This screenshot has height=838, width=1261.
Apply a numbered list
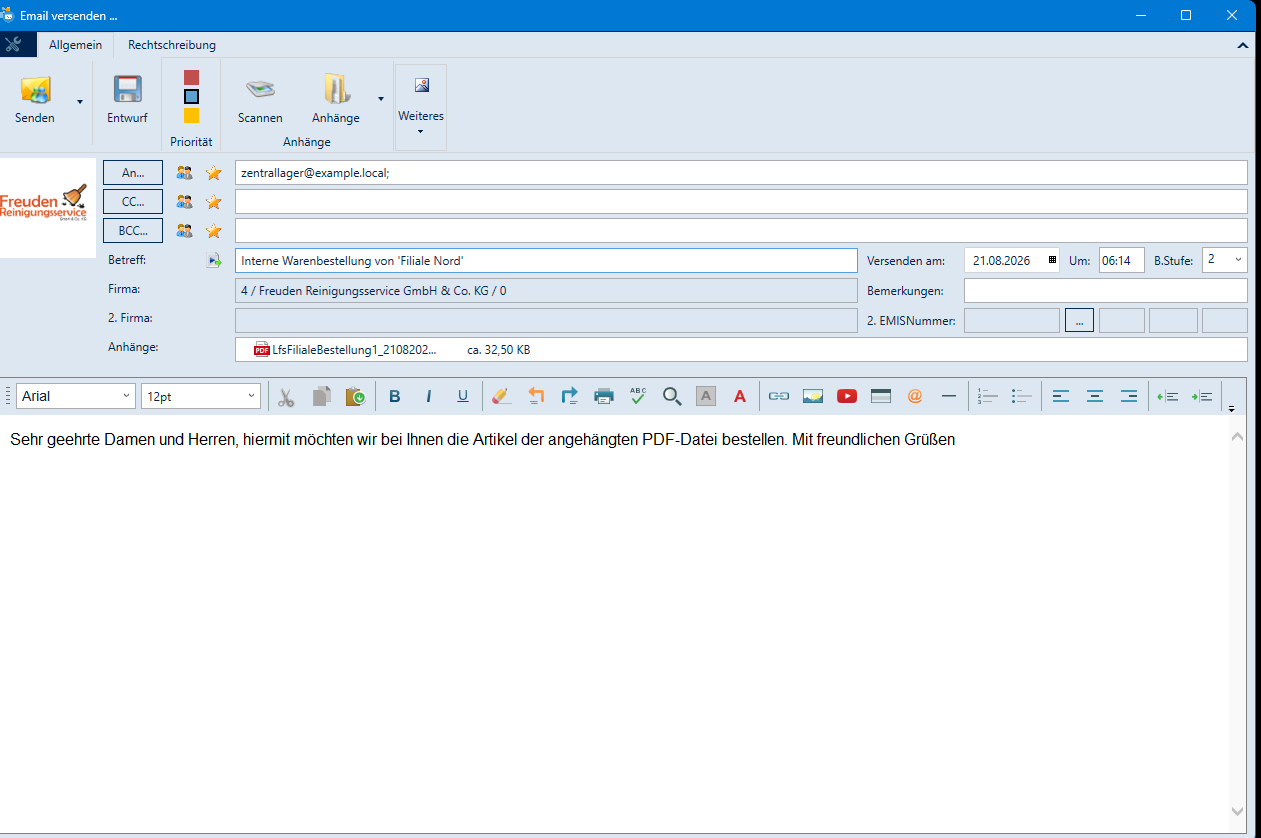click(988, 396)
